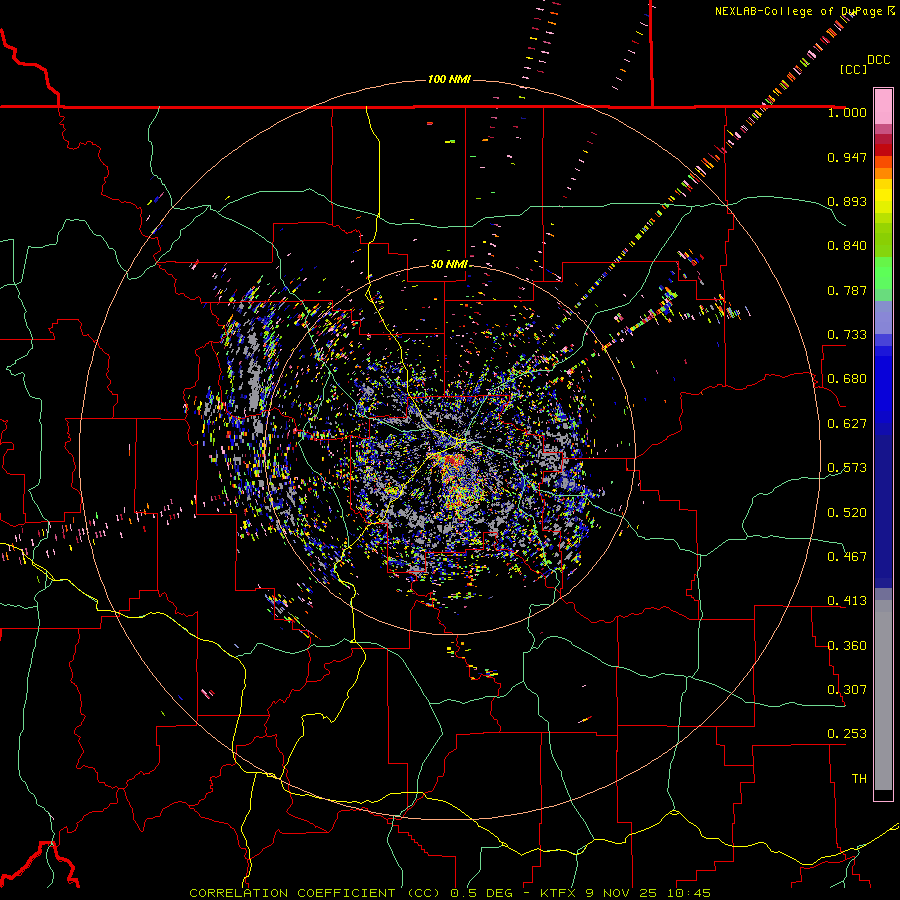Image resolution: width=900 pixels, height=900 pixels.
Task: Click the 0.947 scale value
Action: coord(847,157)
